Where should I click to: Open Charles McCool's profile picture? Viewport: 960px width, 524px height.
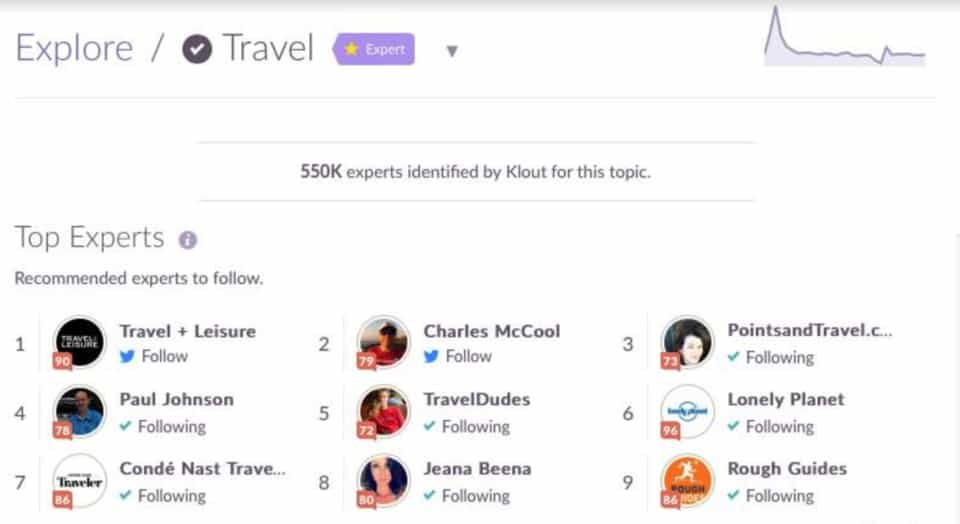click(383, 343)
